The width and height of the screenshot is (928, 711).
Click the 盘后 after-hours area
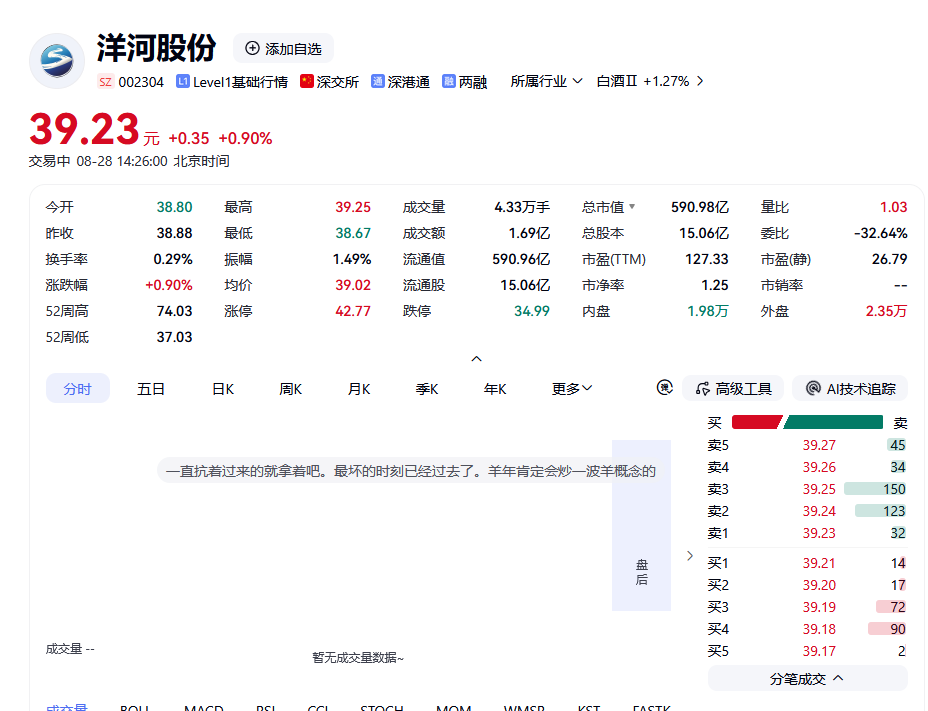642,525
